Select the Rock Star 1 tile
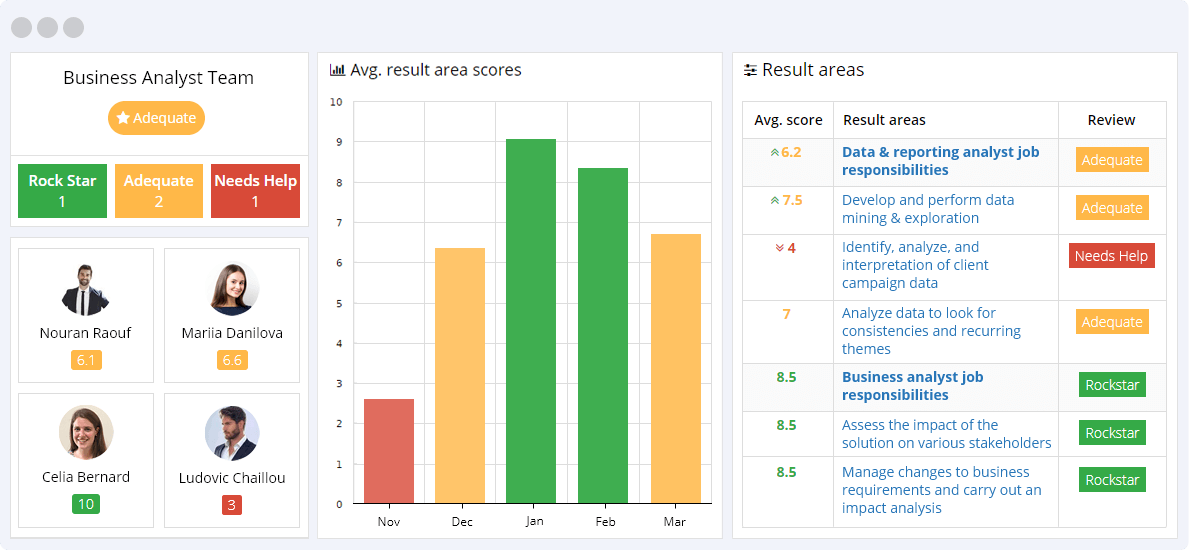1189x550 pixels. [x=62, y=191]
